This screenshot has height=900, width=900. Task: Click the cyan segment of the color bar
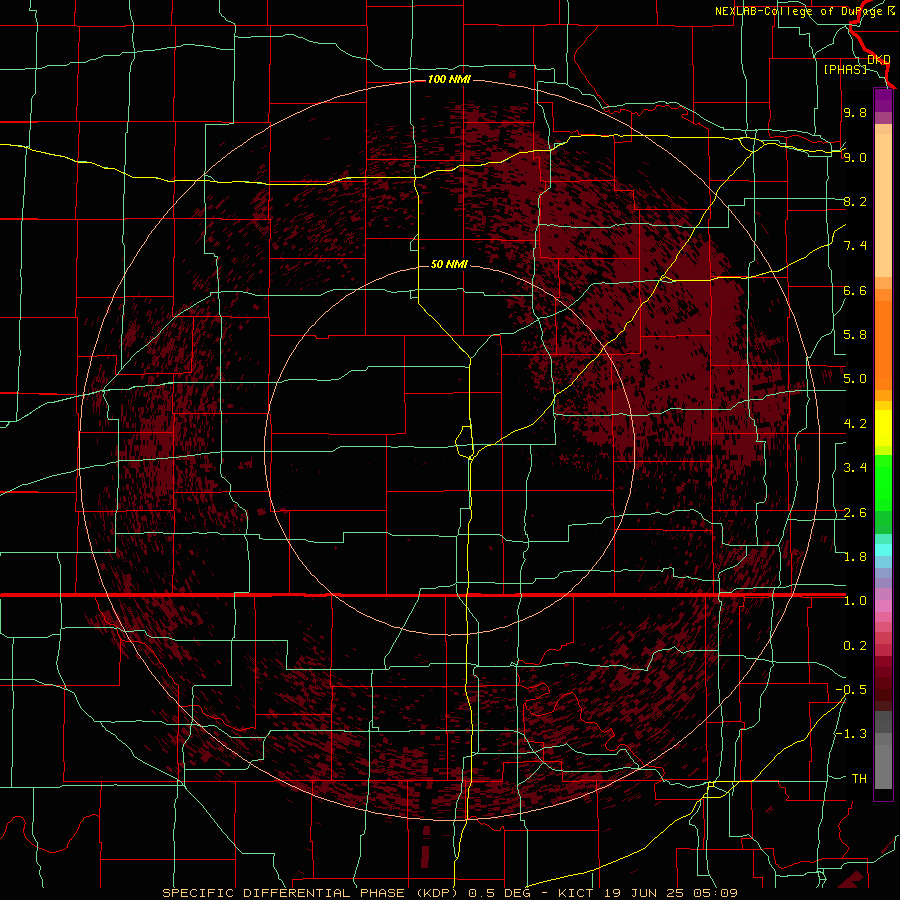(x=883, y=549)
